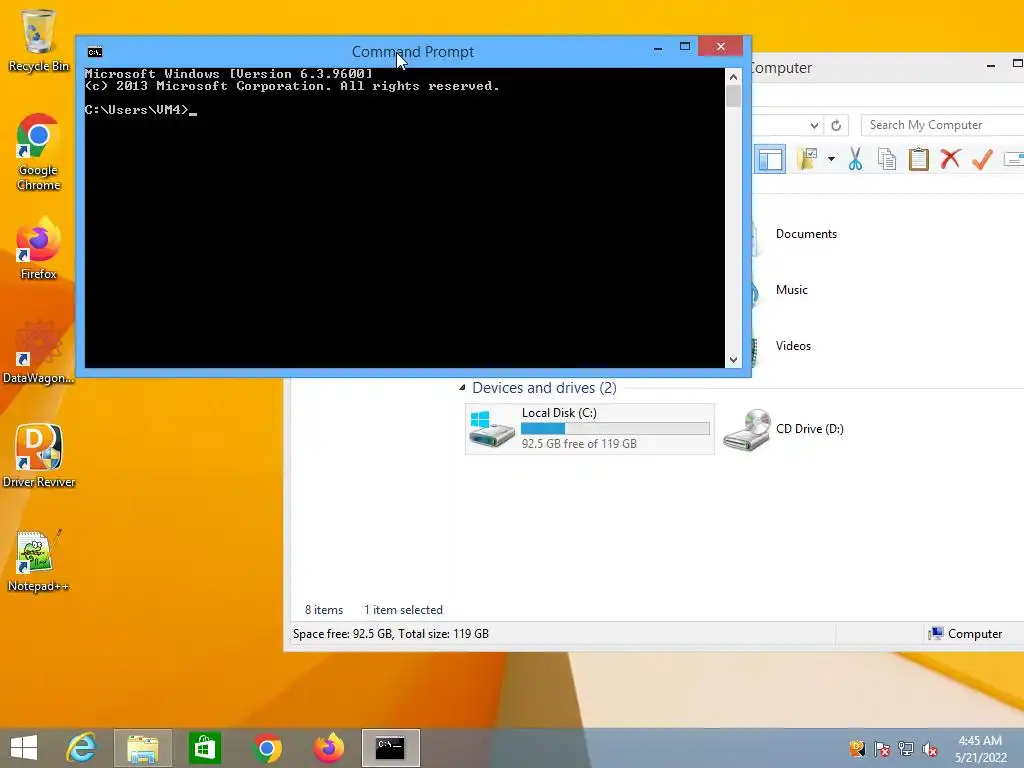Click the folder options icon in the Explorer toolbar
This screenshot has height=768, width=1024.
tap(807, 159)
